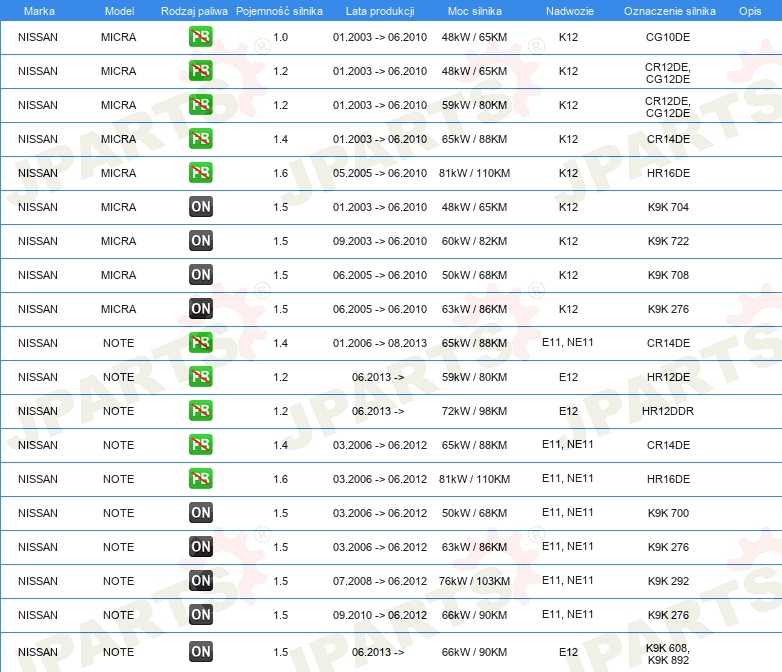
Task: Click diesel ON icon in Note 09.2010 -> 06.2012 row
Action: tap(200, 615)
